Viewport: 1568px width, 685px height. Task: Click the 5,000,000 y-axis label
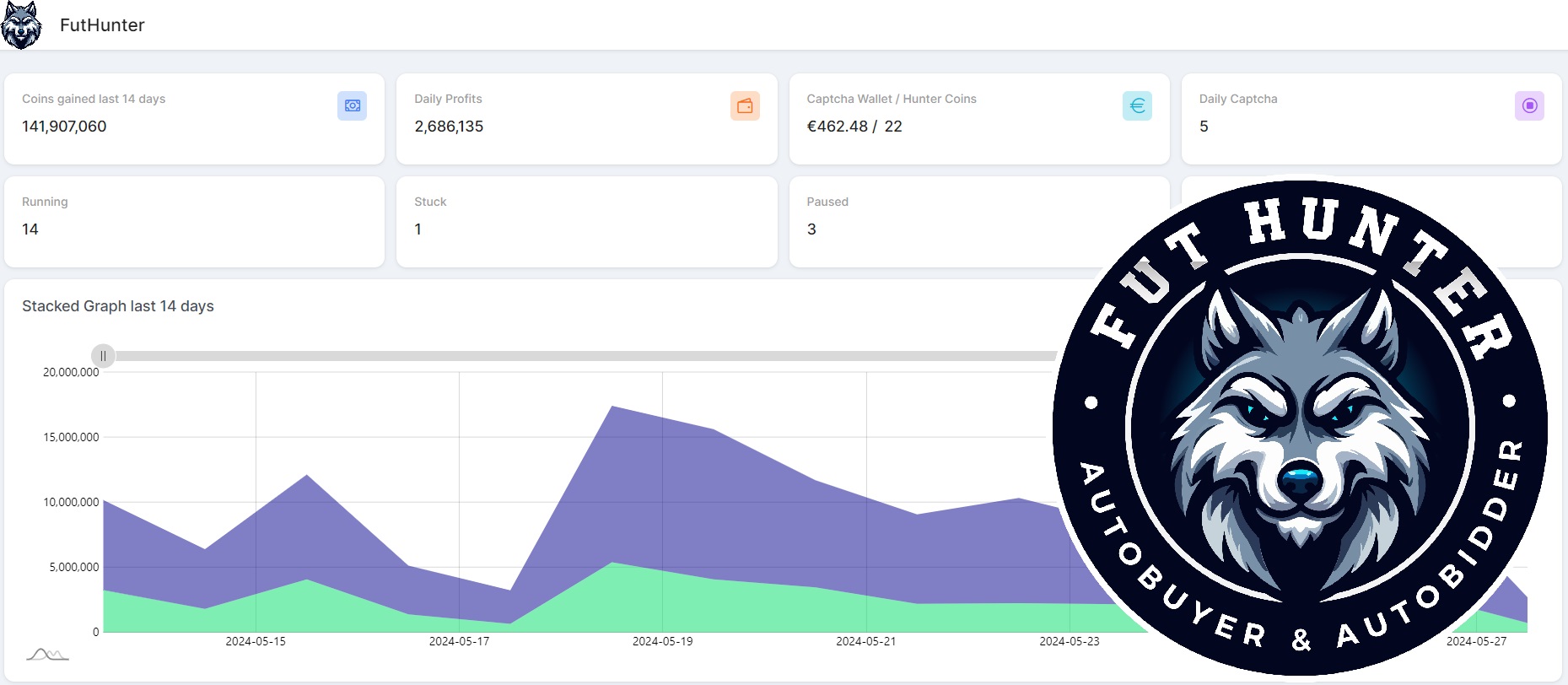point(74,567)
